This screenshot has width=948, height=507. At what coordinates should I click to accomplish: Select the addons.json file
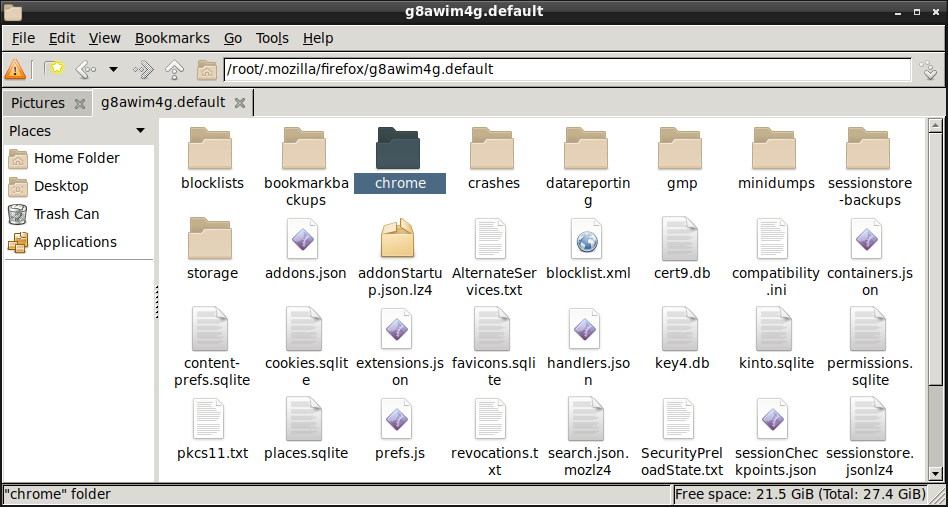(x=306, y=249)
